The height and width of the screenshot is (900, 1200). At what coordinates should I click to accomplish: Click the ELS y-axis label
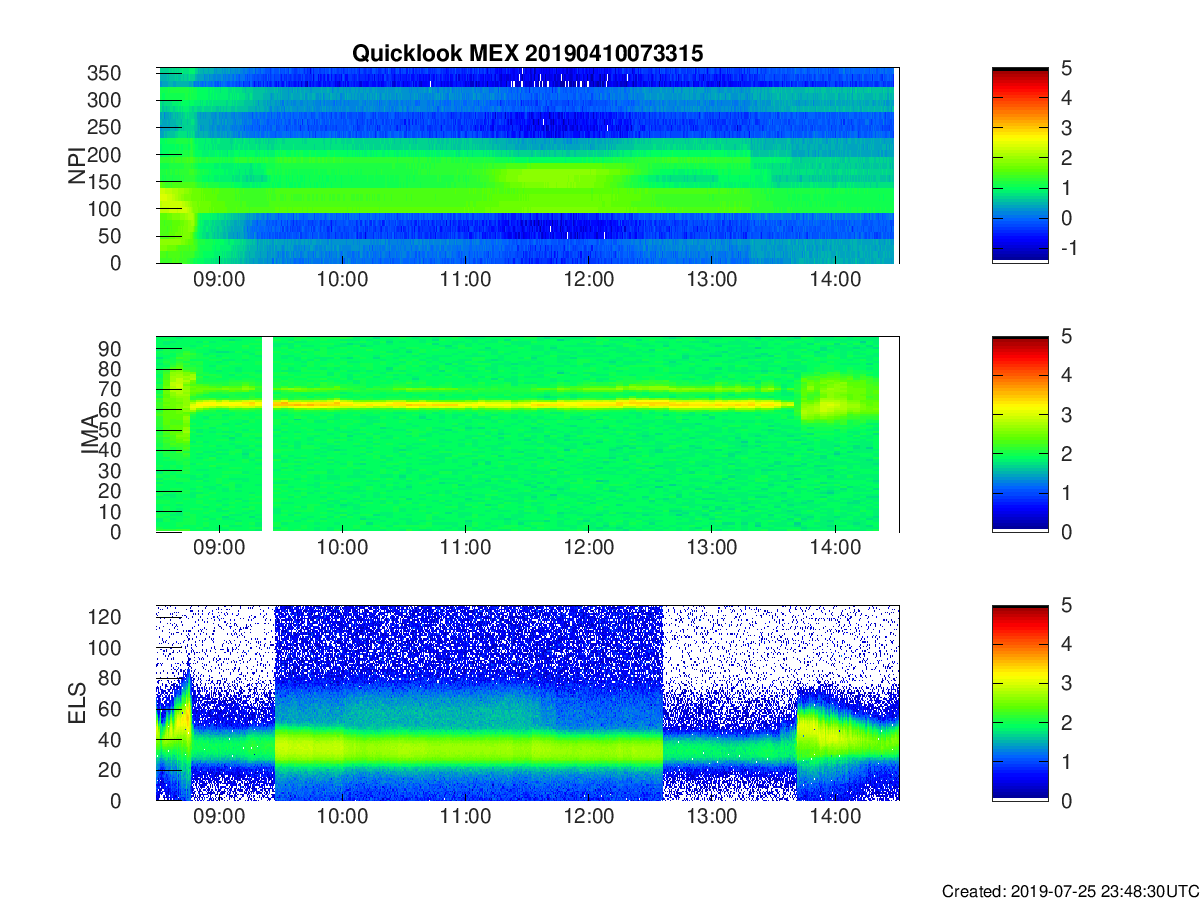77,702
